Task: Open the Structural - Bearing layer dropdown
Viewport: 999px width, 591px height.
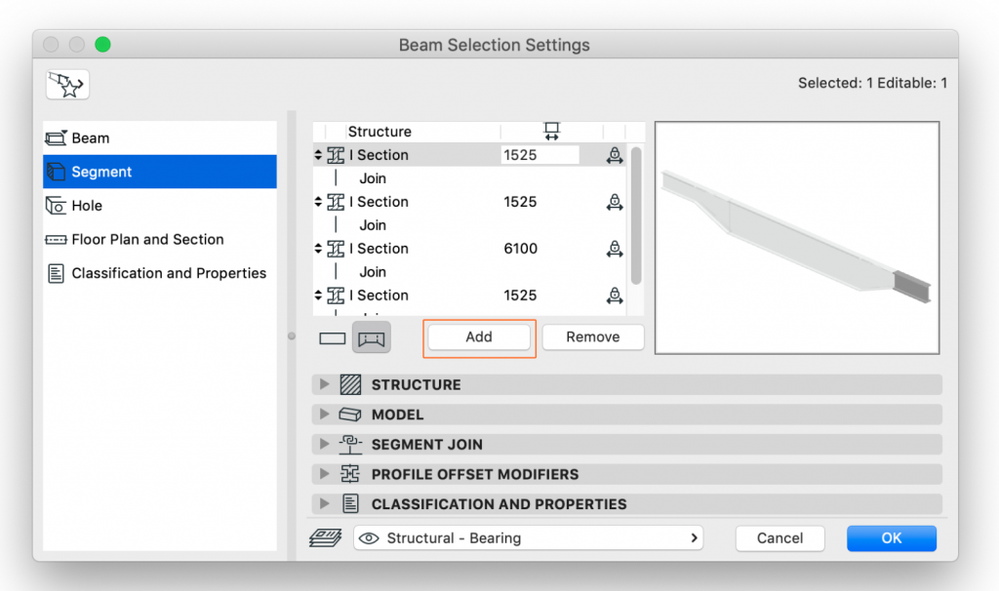Action: pyautogui.click(x=528, y=538)
